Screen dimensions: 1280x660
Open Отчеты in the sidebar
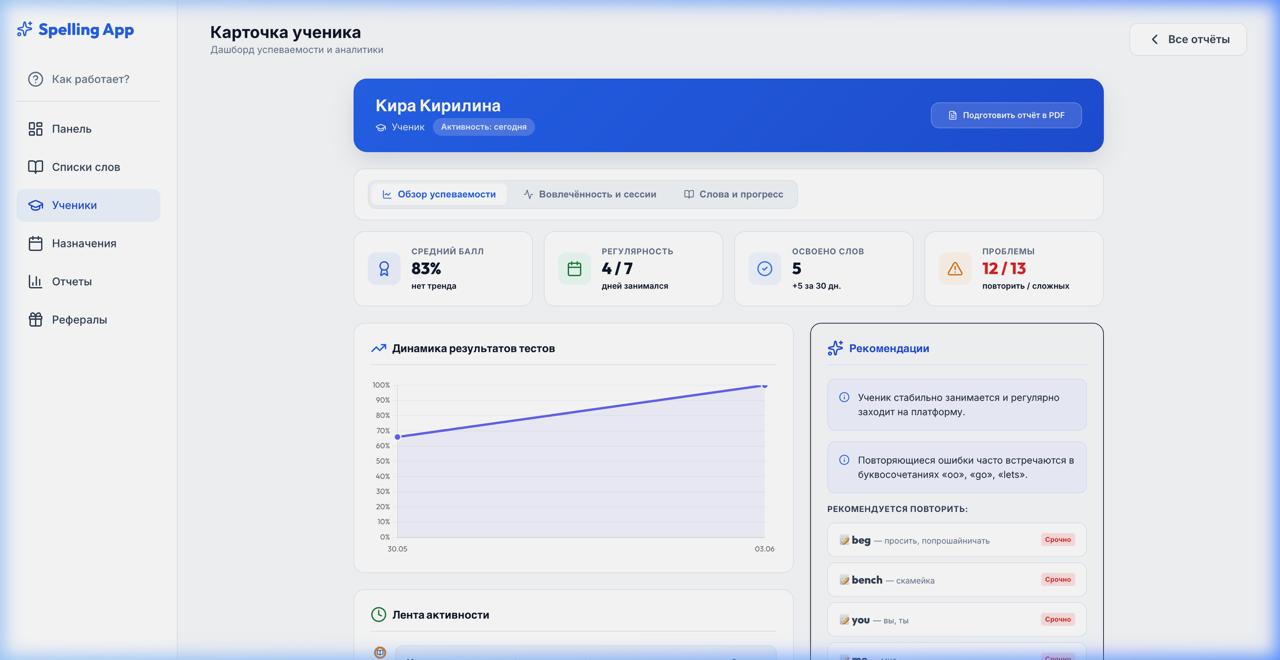coord(88,281)
